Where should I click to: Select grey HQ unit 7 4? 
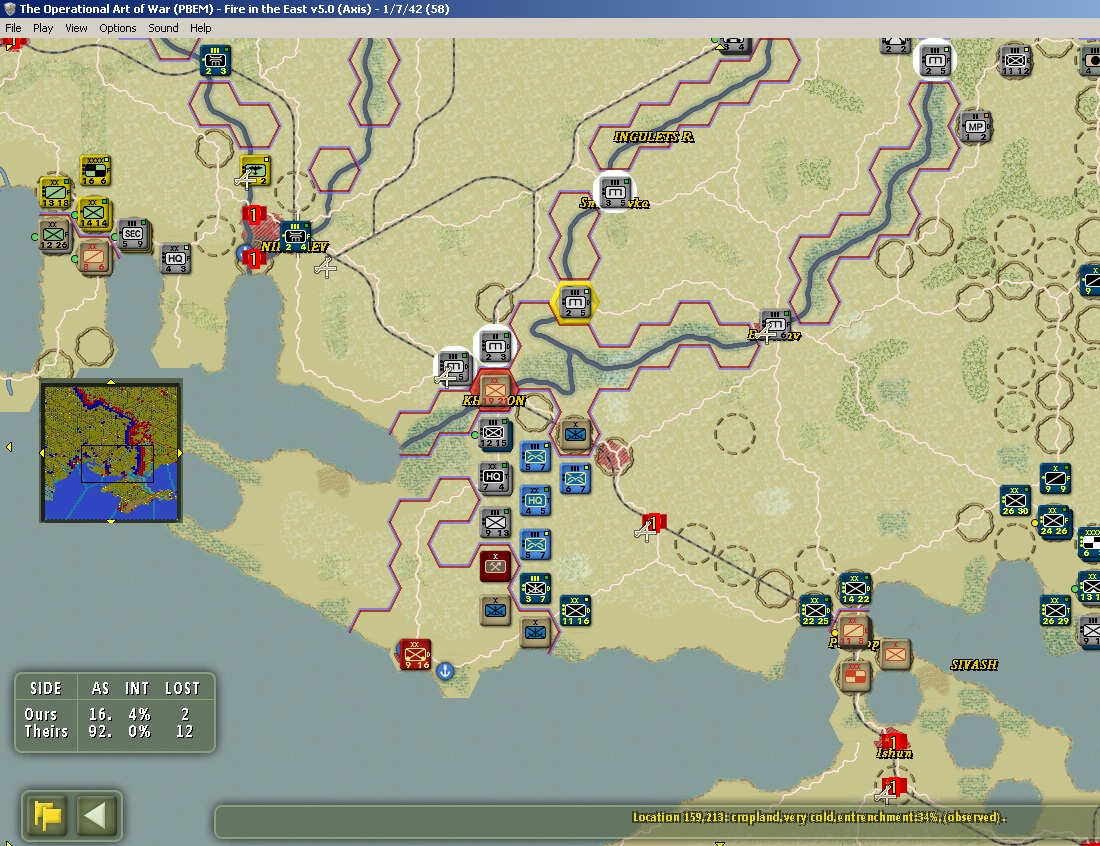tap(495, 478)
